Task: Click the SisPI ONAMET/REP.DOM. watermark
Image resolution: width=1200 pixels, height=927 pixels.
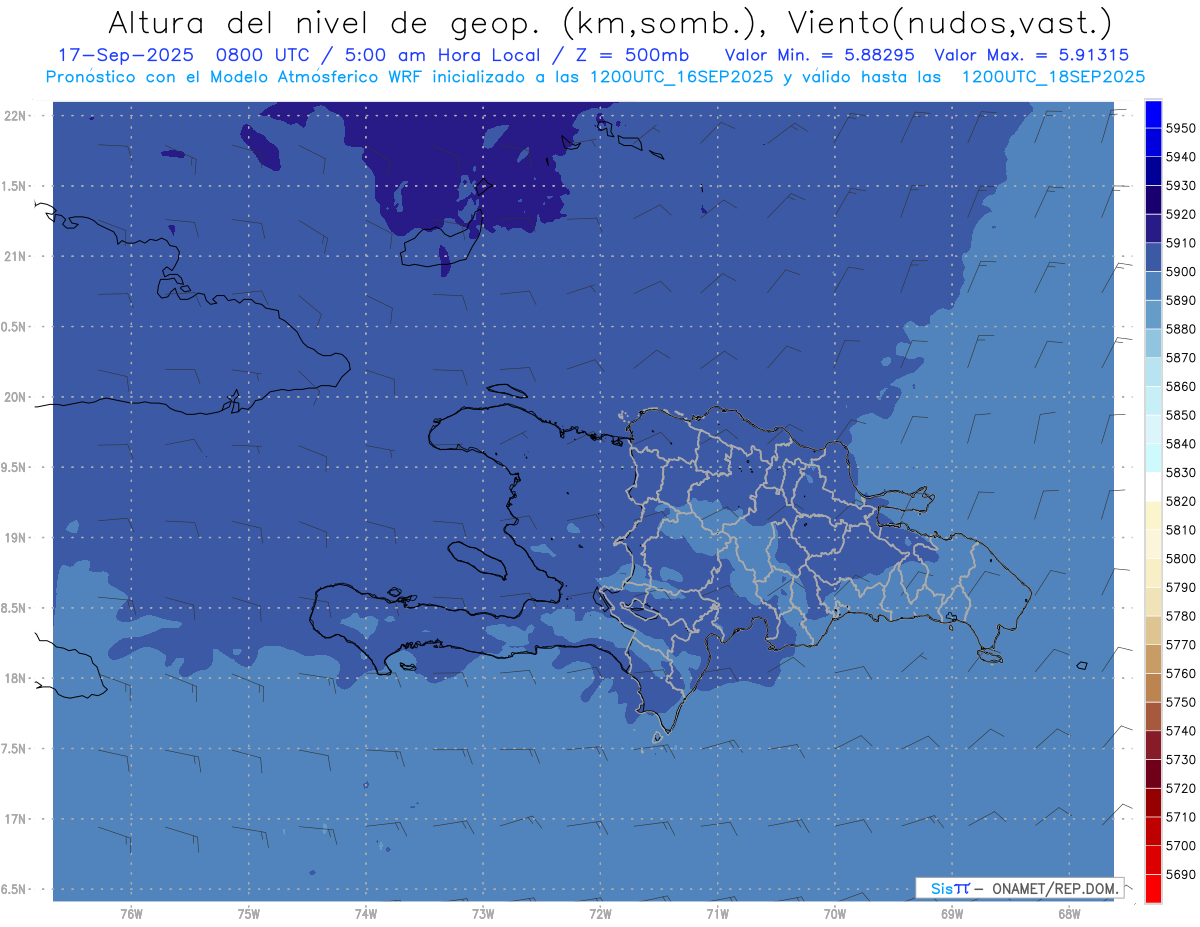Action: (x=1018, y=888)
